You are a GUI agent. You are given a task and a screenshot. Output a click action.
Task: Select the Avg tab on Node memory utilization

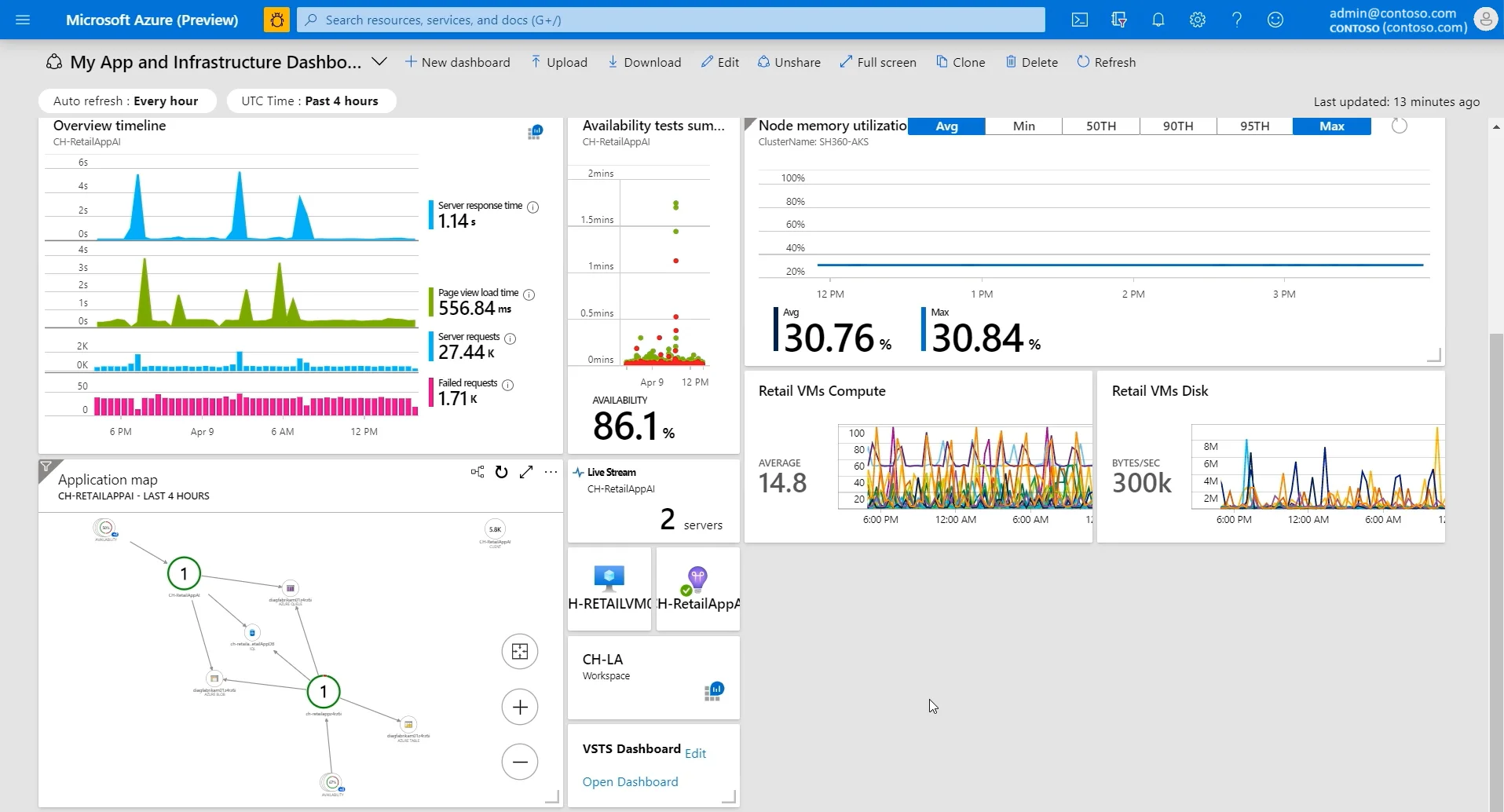pyautogui.click(x=946, y=126)
